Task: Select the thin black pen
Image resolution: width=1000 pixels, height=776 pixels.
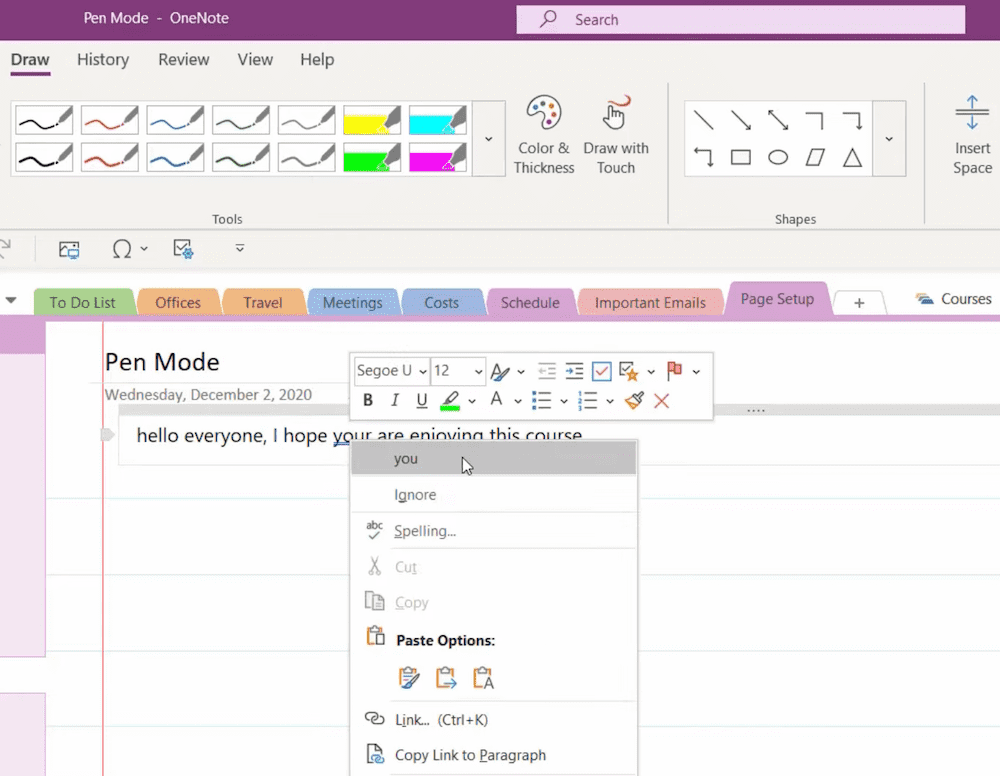Action: (44, 120)
